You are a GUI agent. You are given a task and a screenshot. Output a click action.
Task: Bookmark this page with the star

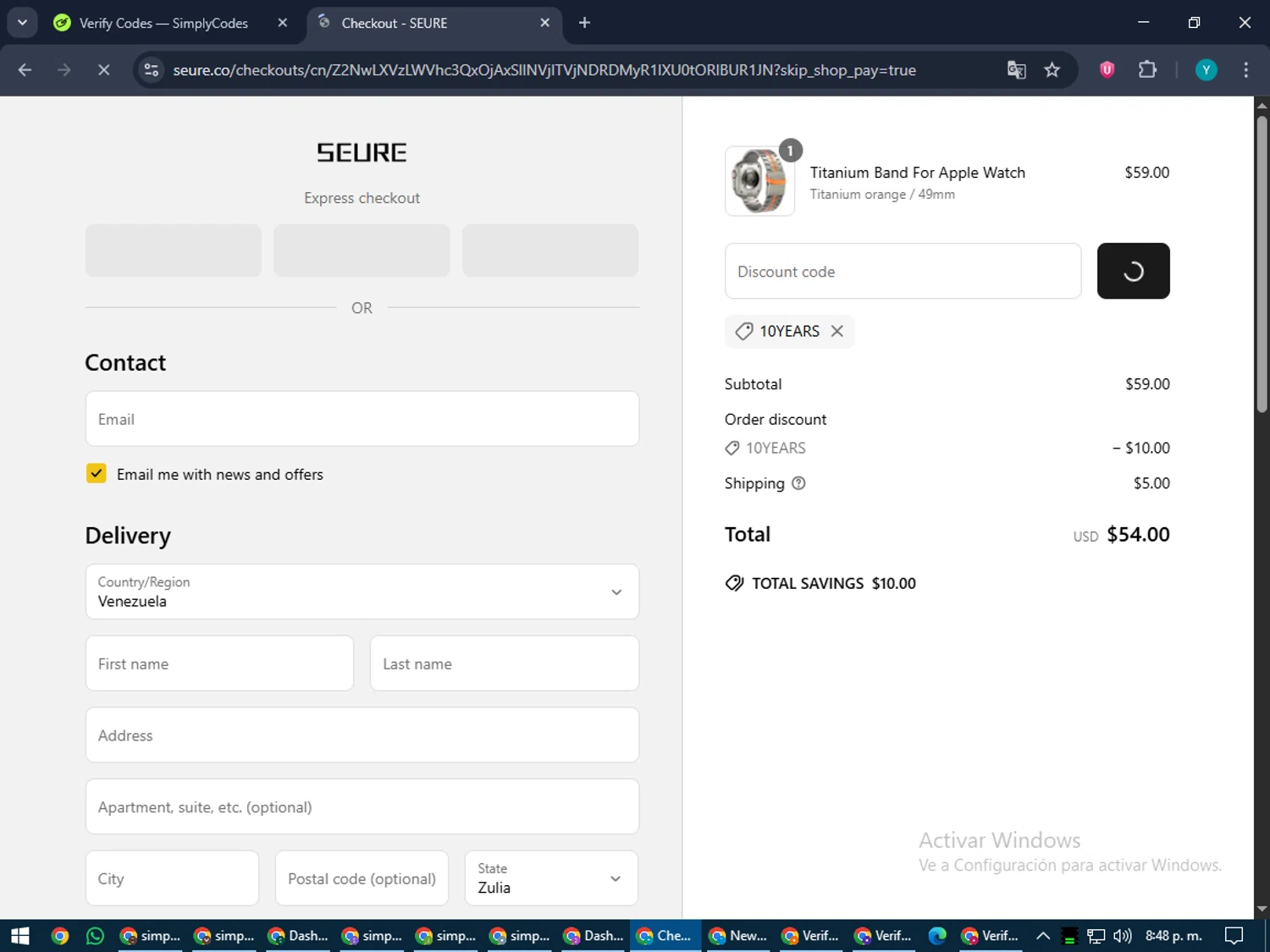point(1052,69)
